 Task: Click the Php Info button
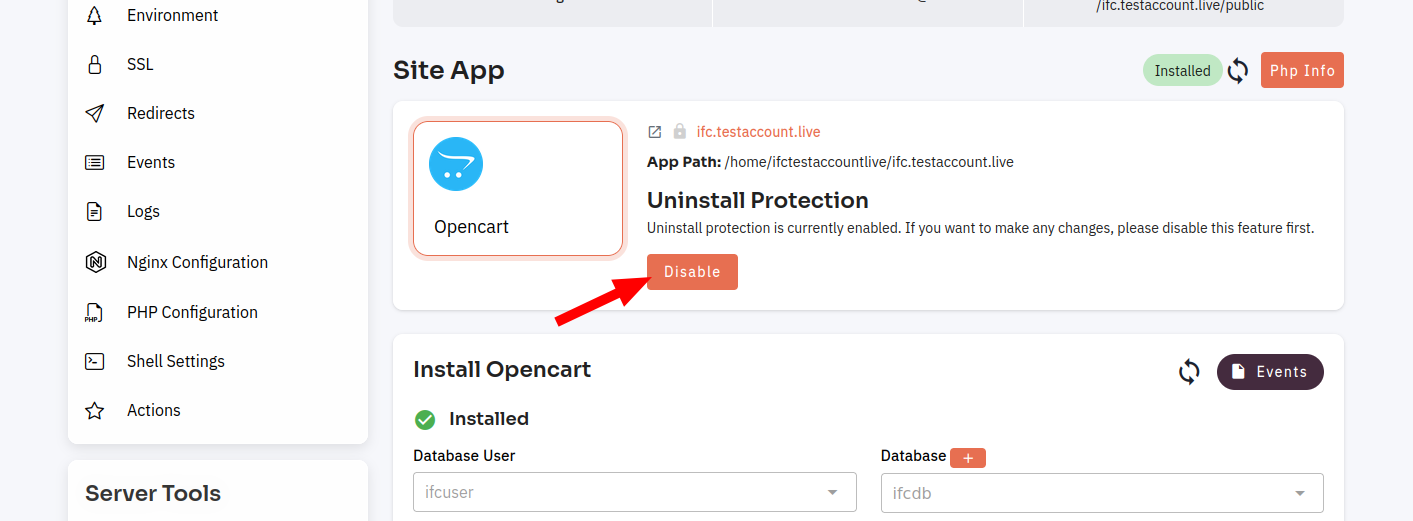click(x=1302, y=71)
